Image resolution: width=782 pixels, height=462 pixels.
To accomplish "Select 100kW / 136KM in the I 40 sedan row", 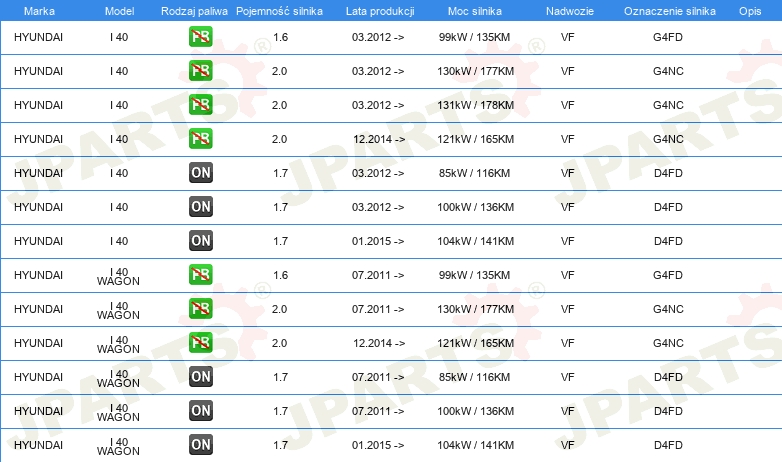I will click(x=475, y=207).
